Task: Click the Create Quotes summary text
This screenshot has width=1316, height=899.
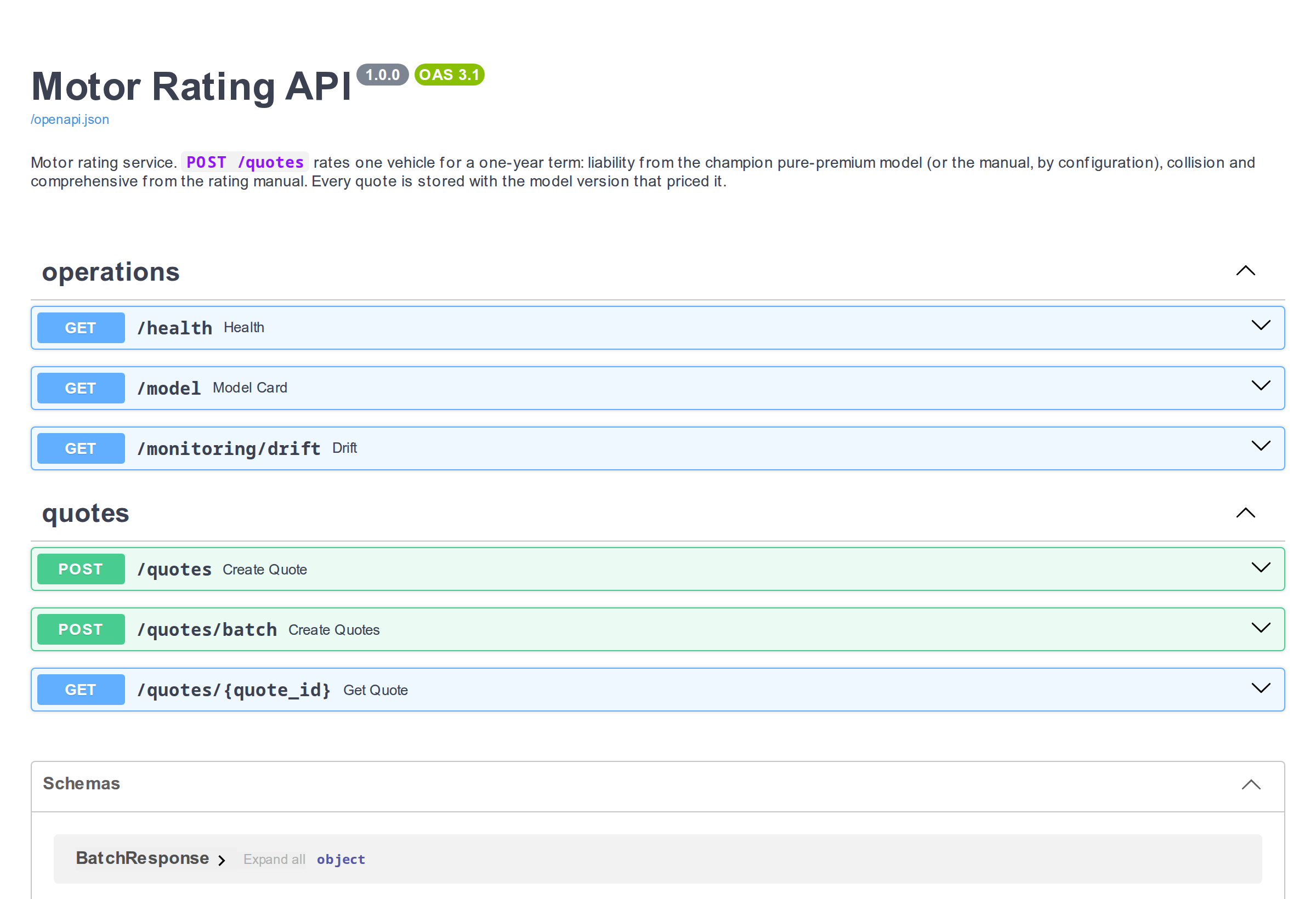Action: (x=333, y=630)
